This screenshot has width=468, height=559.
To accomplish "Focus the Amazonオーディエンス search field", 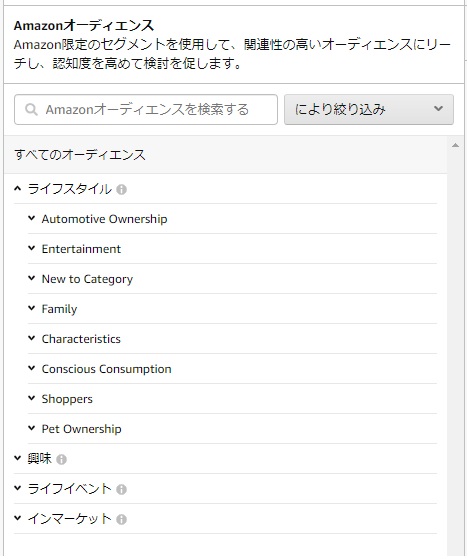I will tap(146, 109).
